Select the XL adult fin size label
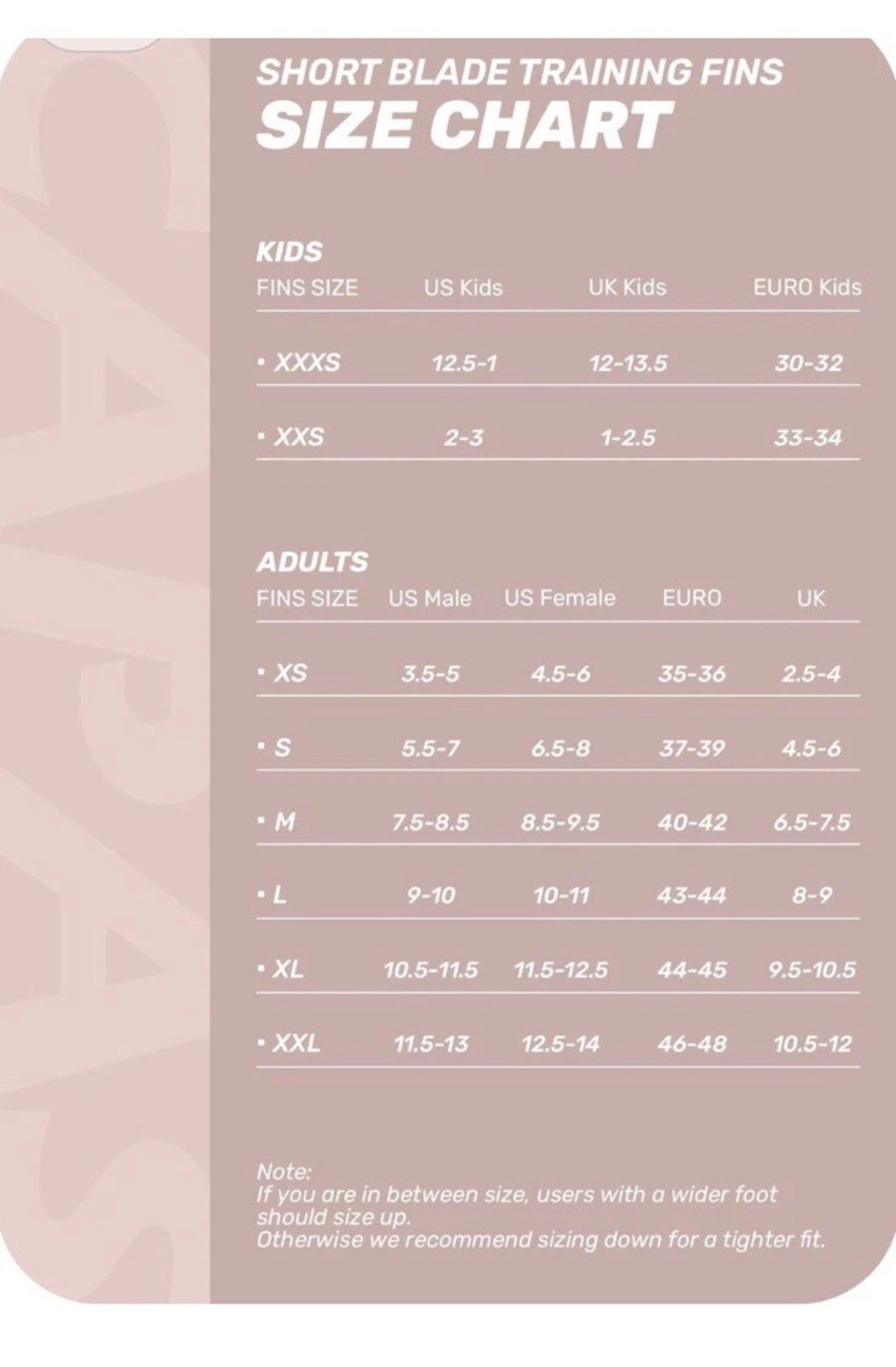896x1367 pixels. [x=288, y=969]
